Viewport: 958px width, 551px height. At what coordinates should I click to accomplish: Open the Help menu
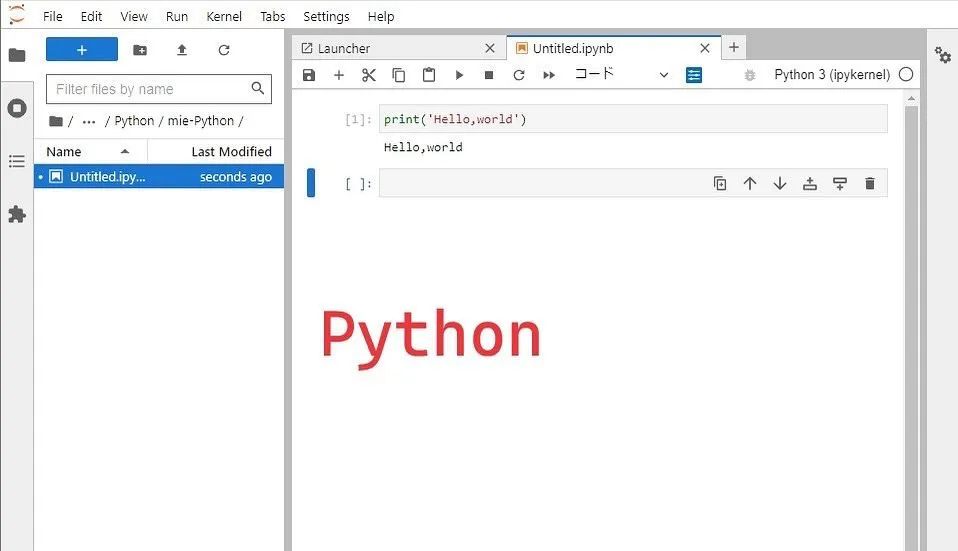point(381,16)
